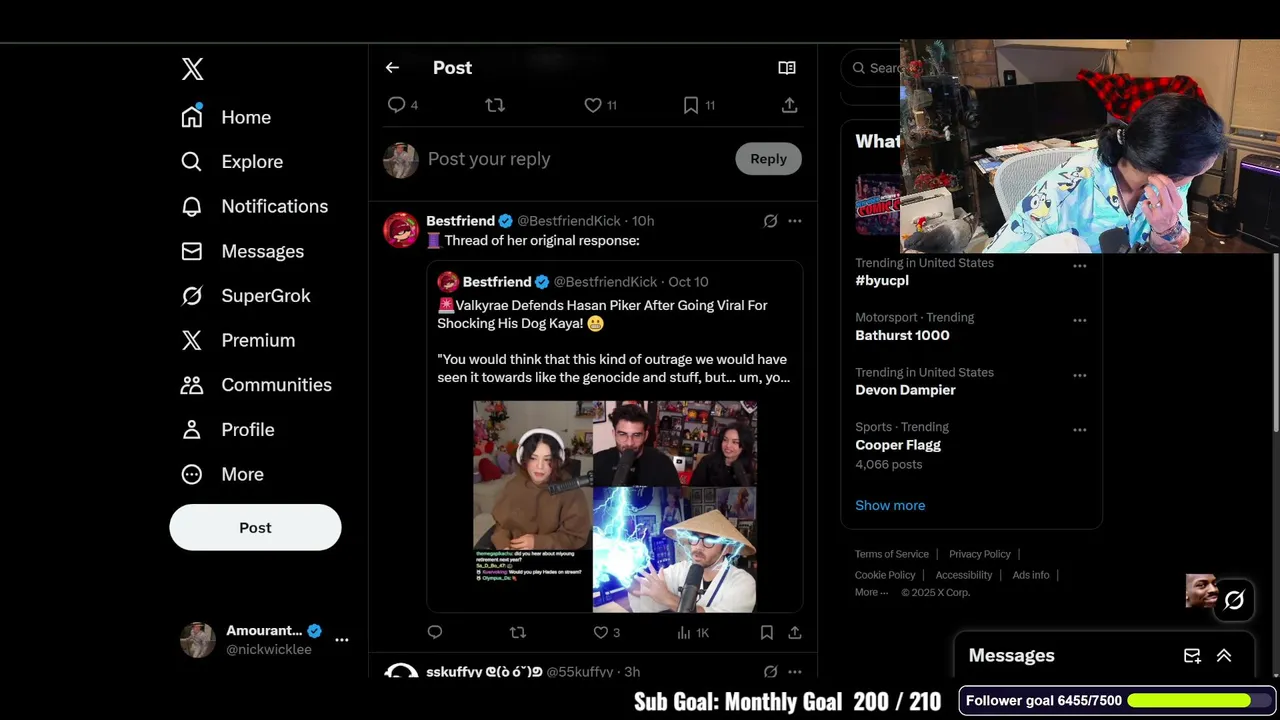This screenshot has width=1280, height=720.
Task: Click Show more under trends
Action: 890,505
